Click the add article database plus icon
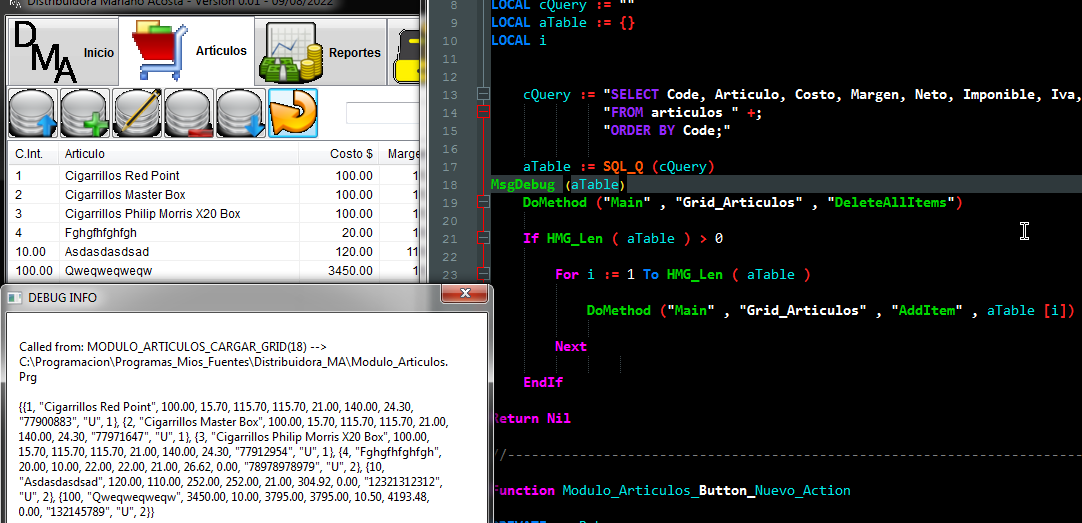 tap(85, 113)
